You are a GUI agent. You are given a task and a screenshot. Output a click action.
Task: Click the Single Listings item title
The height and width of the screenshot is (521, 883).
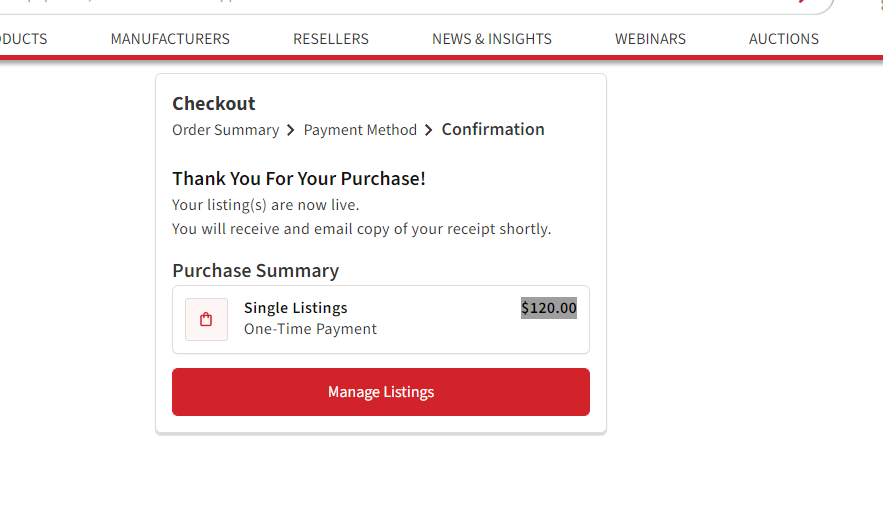tap(296, 308)
